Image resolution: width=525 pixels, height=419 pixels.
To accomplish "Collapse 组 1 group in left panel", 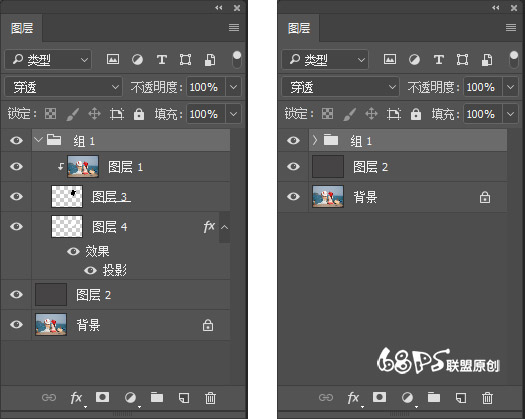I will [x=39, y=140].
